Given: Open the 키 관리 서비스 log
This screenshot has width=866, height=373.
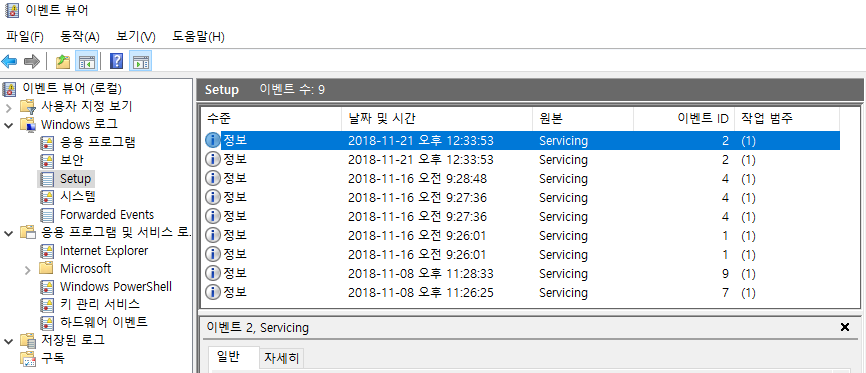Looking at the screenshot, I should pyautogui.click(x=100, y=304).
